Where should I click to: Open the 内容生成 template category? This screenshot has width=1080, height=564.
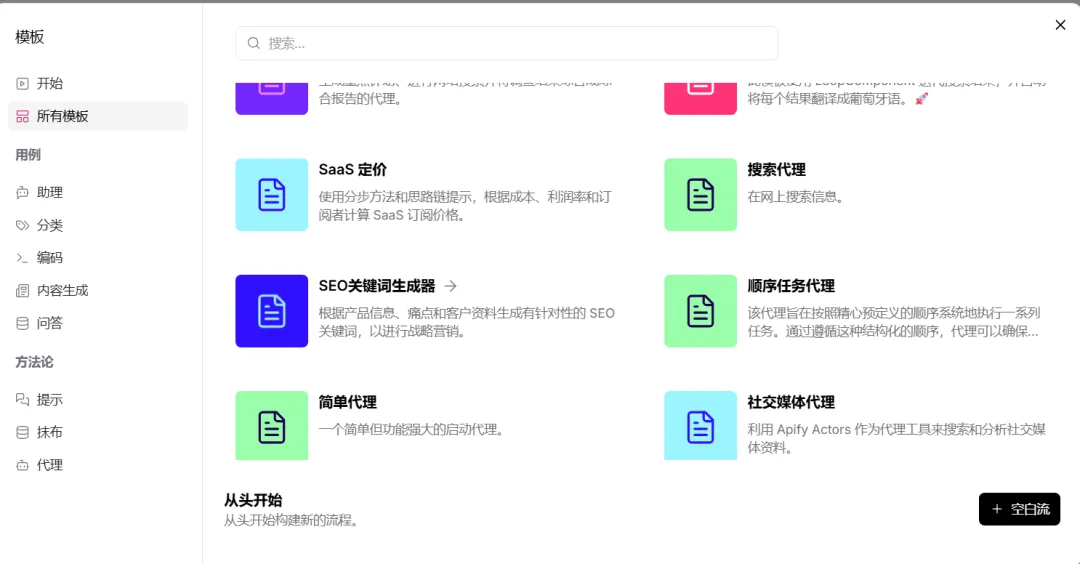[62, 290]
